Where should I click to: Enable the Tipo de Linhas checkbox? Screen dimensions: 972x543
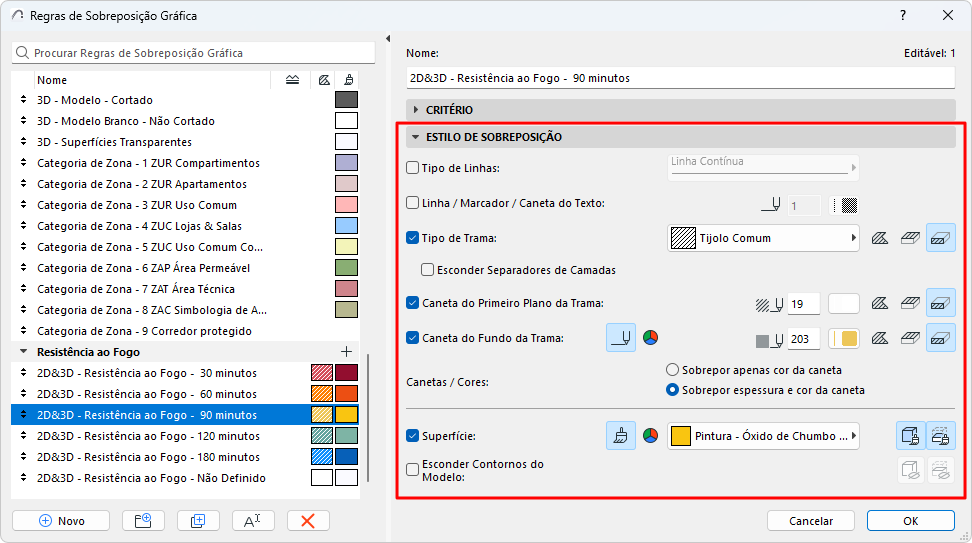click(x=412, y=168)
